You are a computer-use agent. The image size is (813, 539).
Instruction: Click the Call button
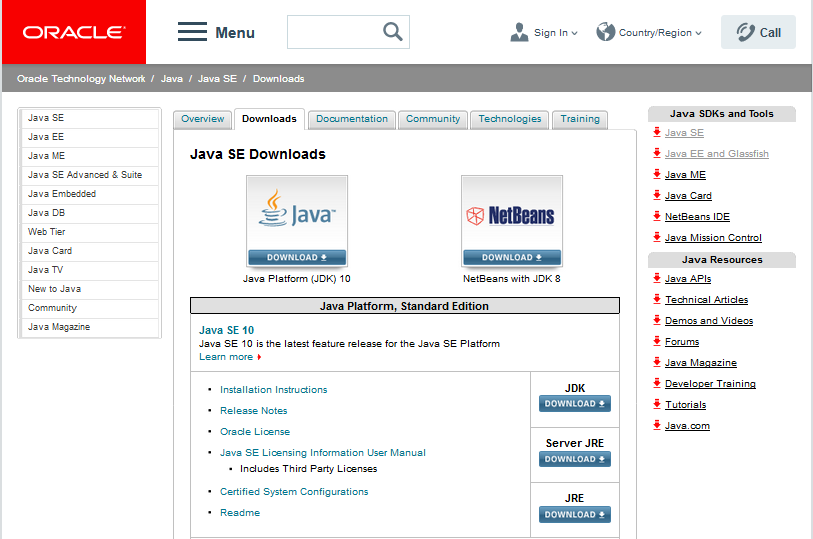click(x=758, y=32)
